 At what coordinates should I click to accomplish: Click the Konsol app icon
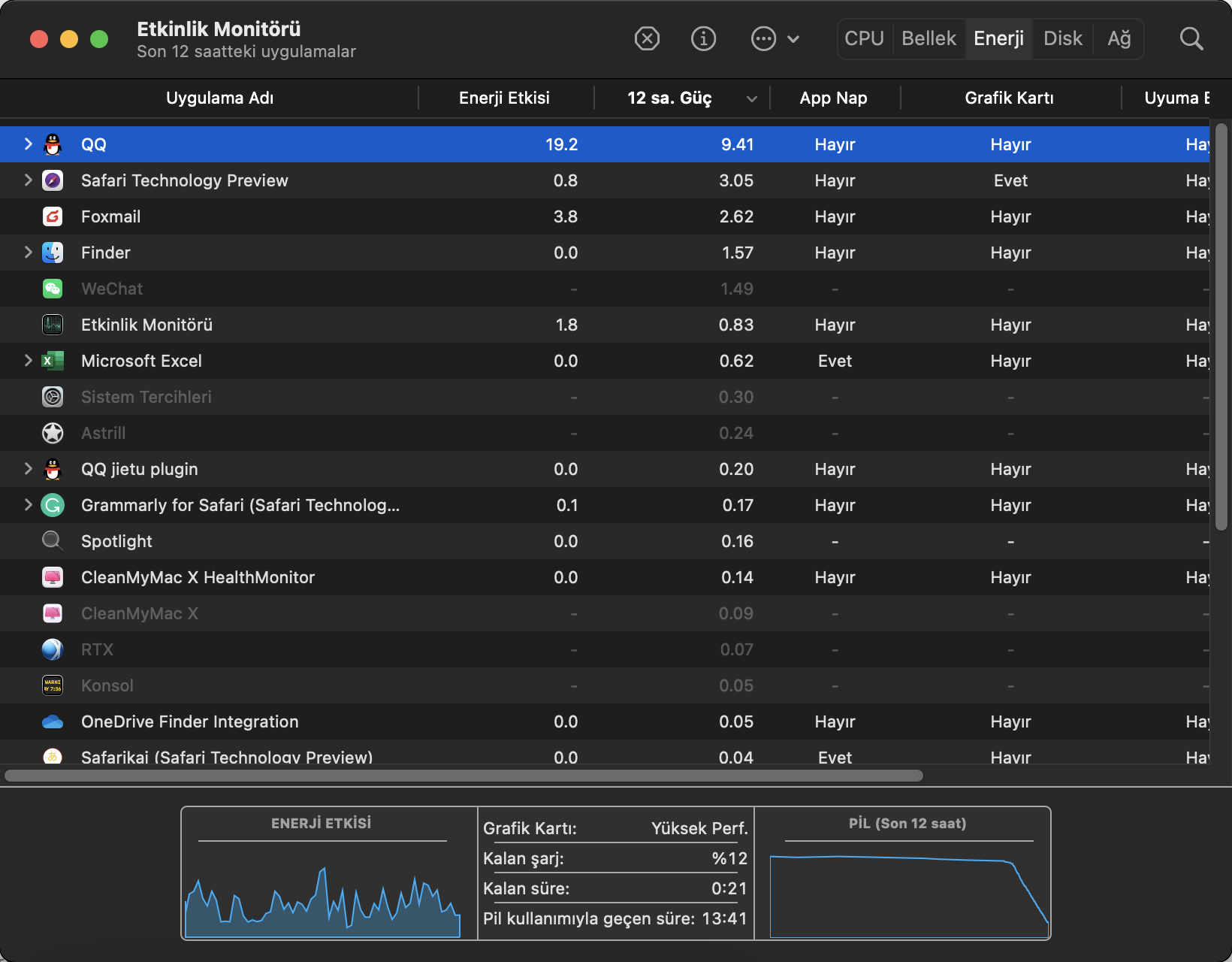[x=53, y=685]
